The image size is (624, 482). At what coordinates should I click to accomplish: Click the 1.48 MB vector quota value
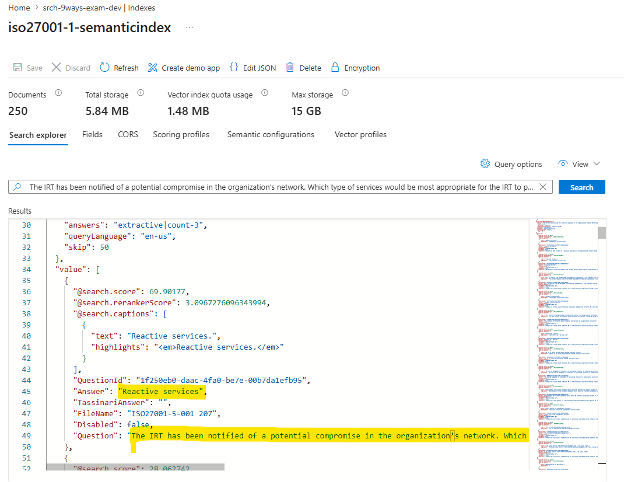point(188,111)
